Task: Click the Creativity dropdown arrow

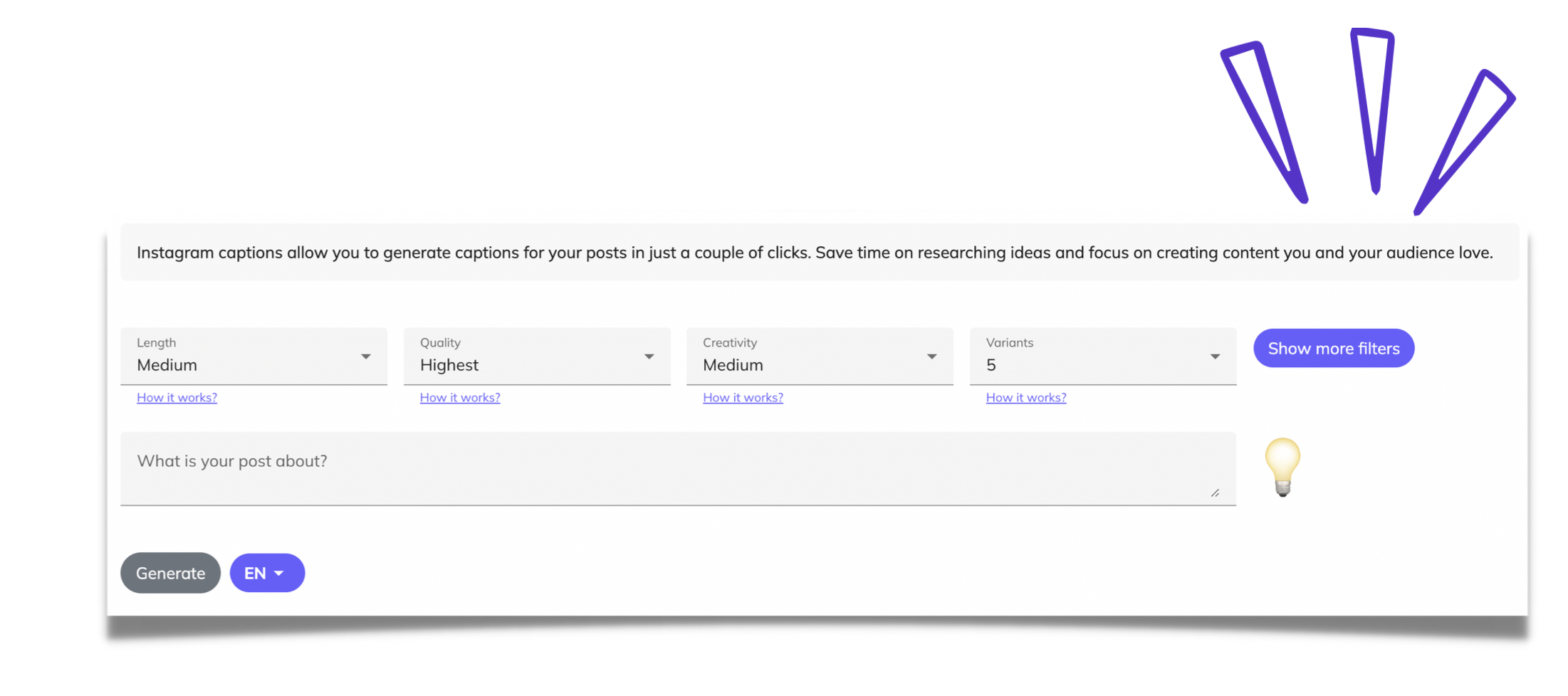Action: point(931,357)
